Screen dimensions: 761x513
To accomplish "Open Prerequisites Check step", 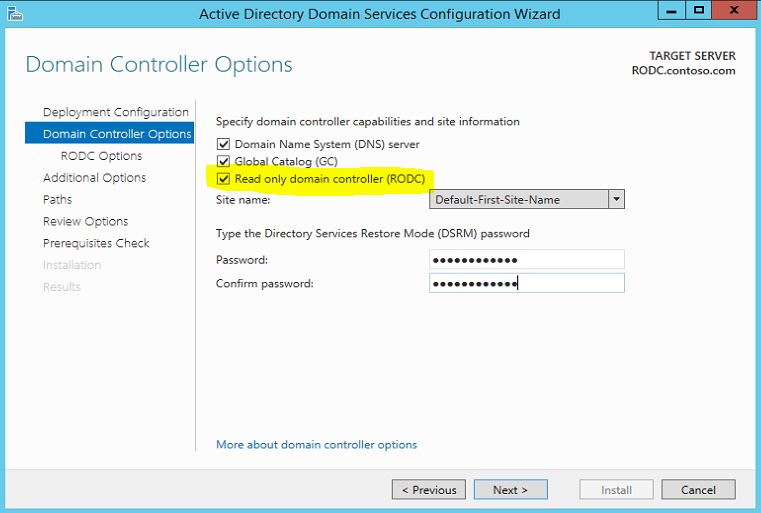I will coord(96,243).
